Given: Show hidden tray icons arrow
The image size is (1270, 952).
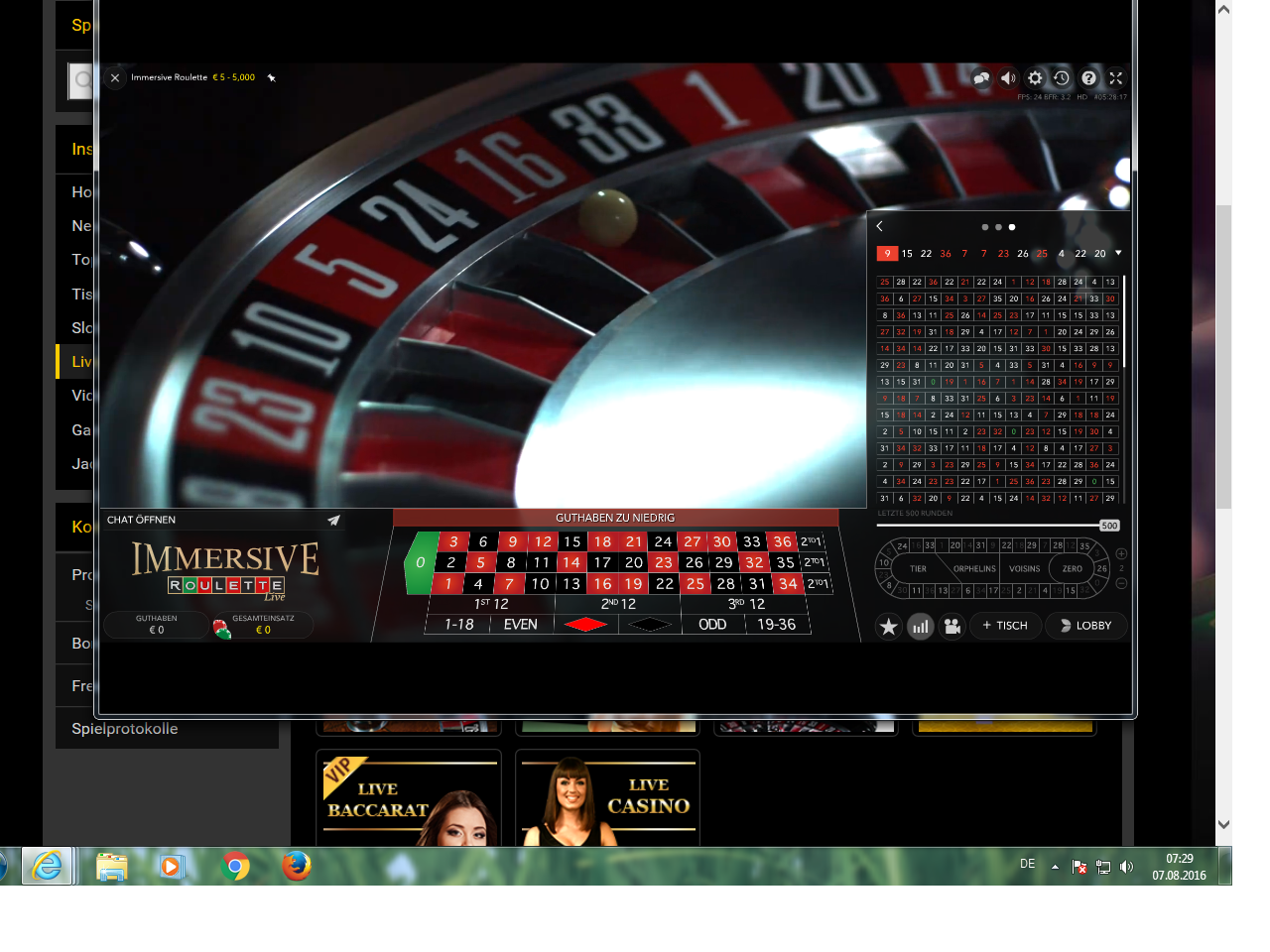Looking at the screenshot, I should (1055, 867).
